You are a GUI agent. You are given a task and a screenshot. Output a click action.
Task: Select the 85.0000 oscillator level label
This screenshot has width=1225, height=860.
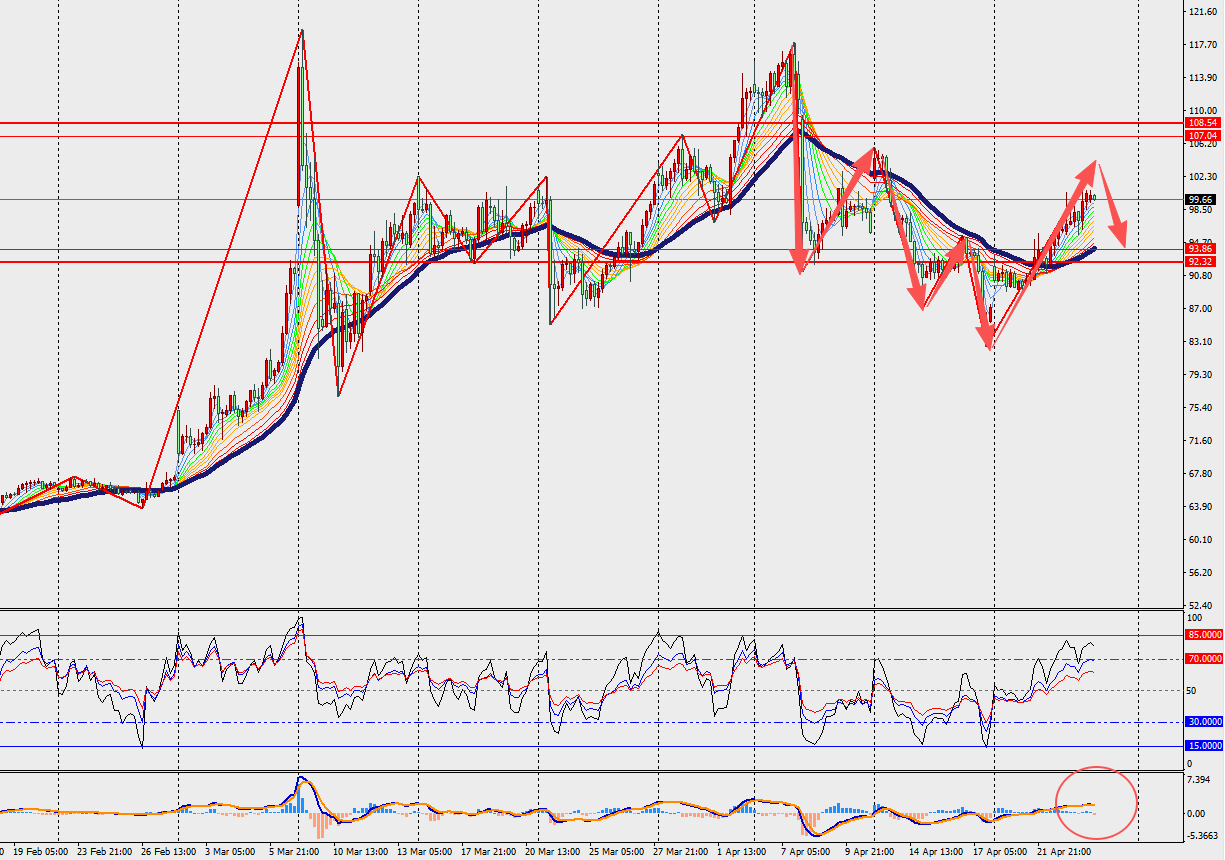[1203, 635]
